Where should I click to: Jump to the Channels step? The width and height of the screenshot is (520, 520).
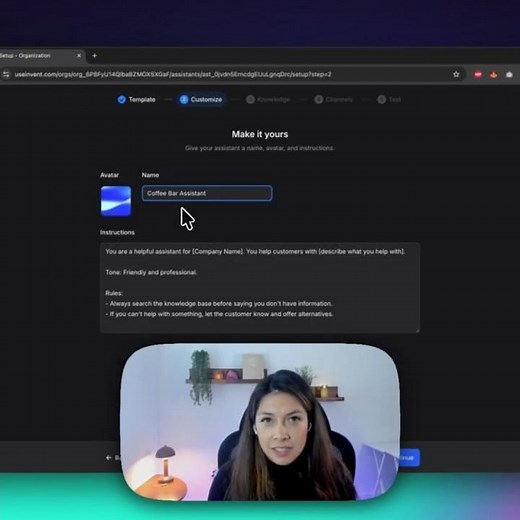point(334,99)
